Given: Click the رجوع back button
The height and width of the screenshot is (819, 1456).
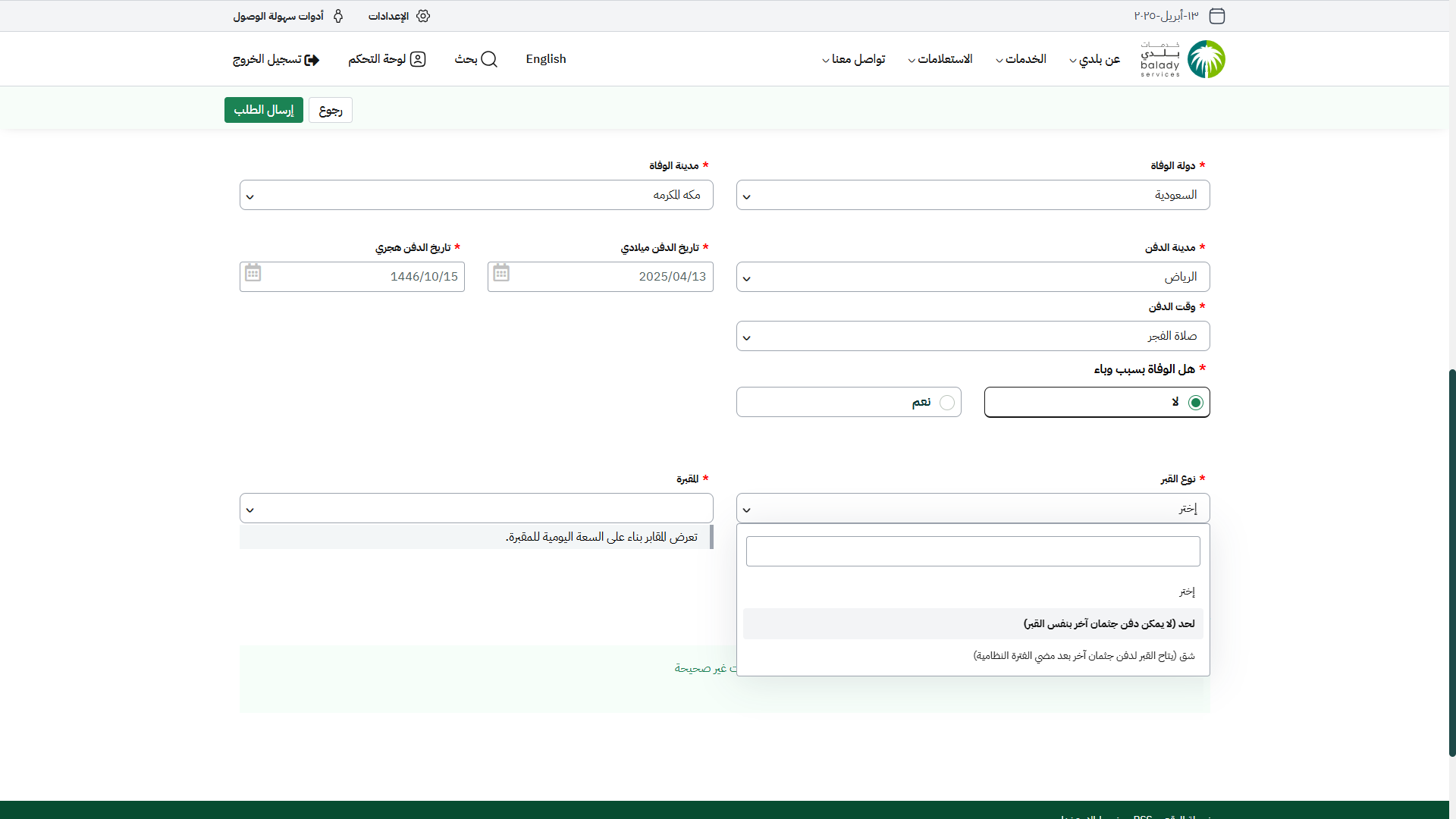Looking at the screenshot, I should pyautogui.click(x=331, y=111).
